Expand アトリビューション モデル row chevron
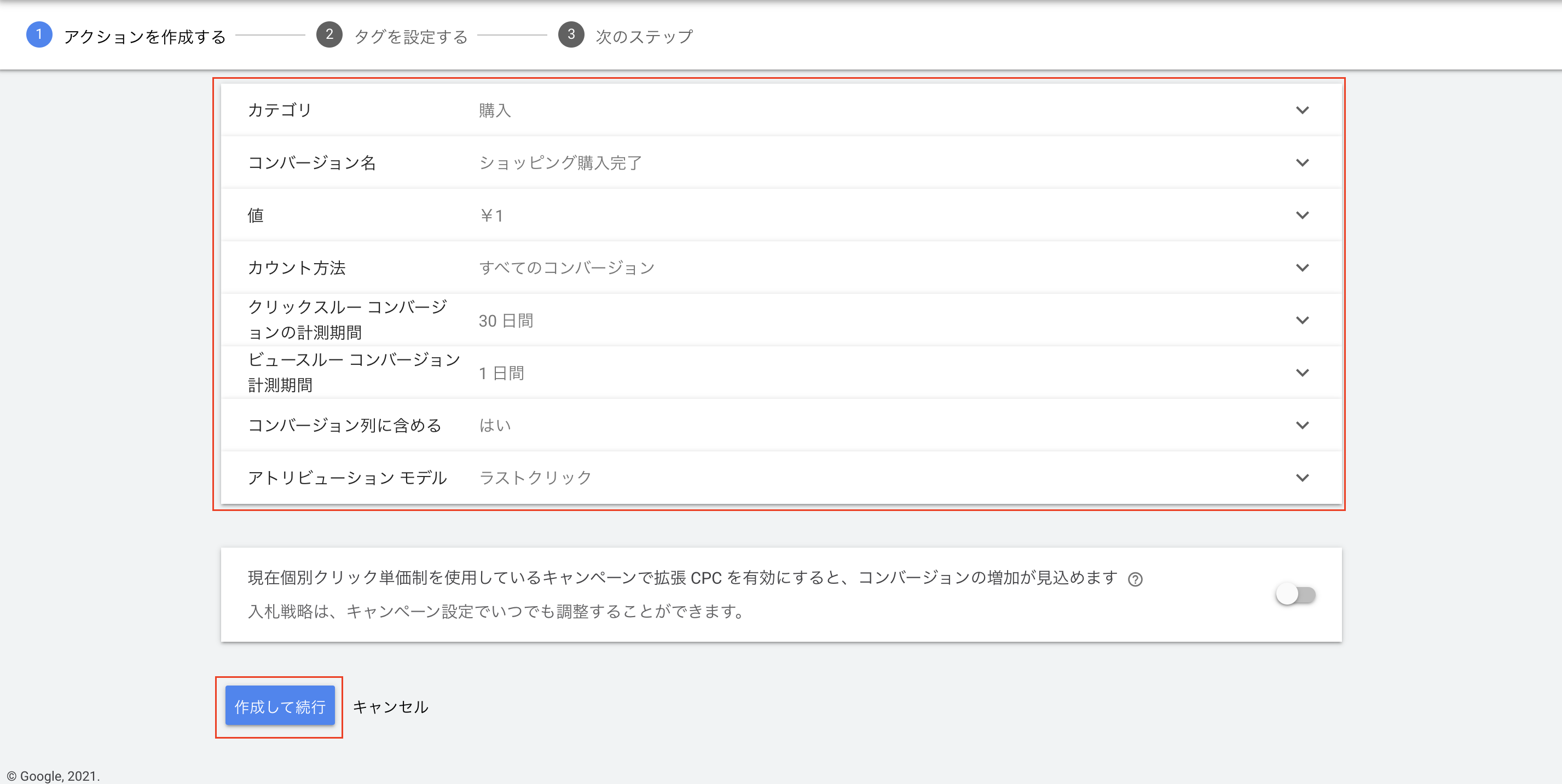This screenshot has height=784, width=1562. click(1302, 478)
